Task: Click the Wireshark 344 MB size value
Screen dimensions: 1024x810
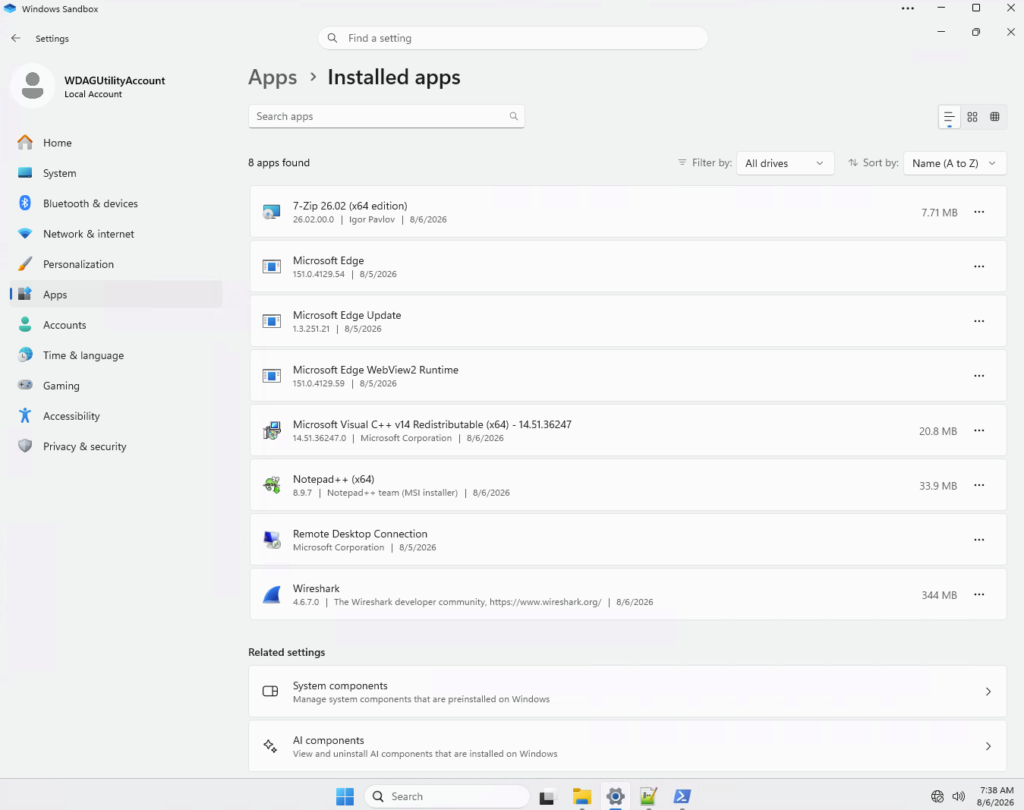Action: pos(939,595)
